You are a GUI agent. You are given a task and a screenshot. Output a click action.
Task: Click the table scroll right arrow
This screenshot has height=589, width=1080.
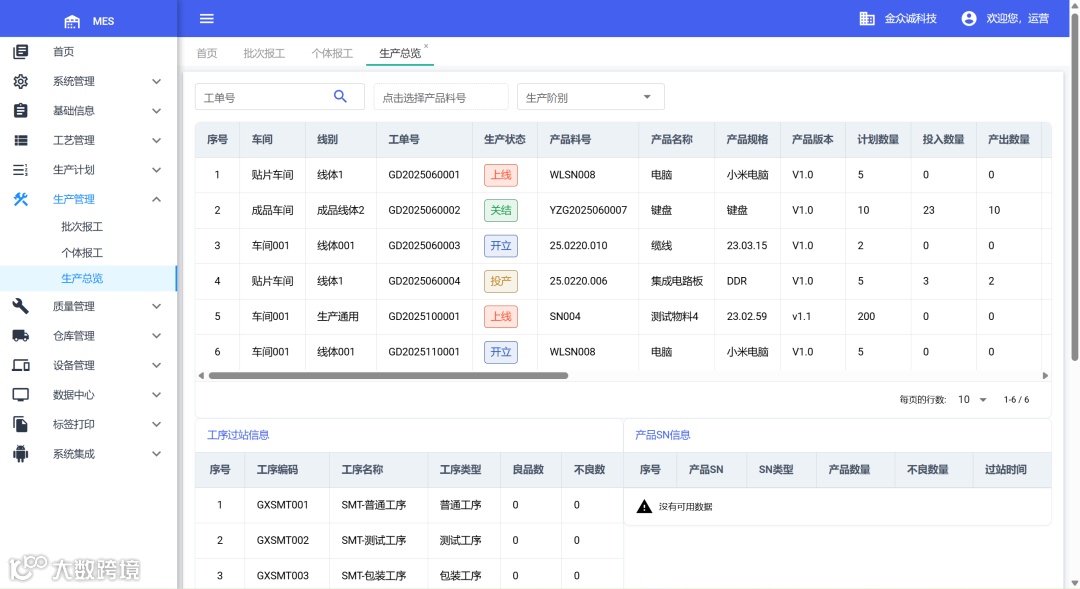(x=1045, y=375)
